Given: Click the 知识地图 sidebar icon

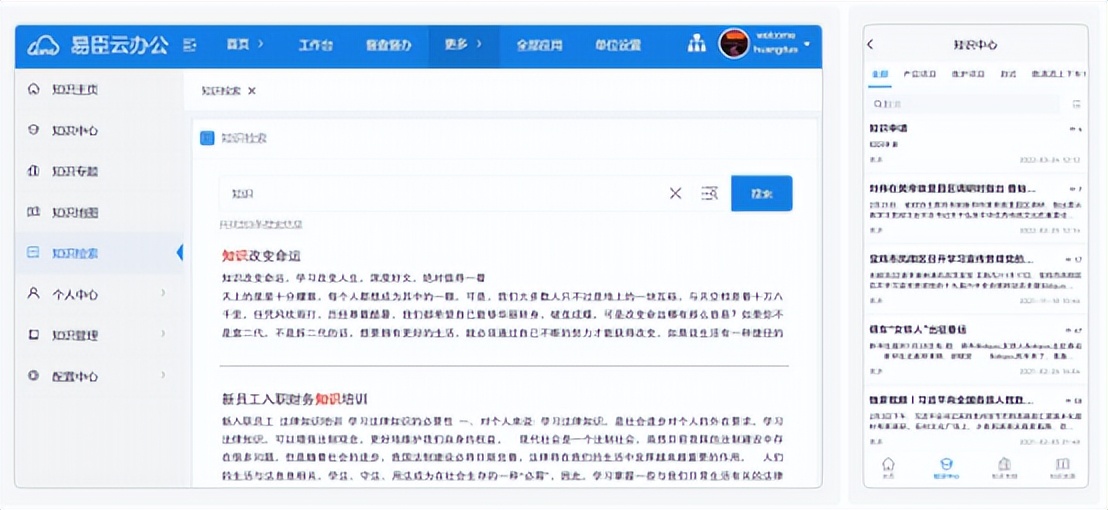Looking at the screenshot, I should [33, 212].
